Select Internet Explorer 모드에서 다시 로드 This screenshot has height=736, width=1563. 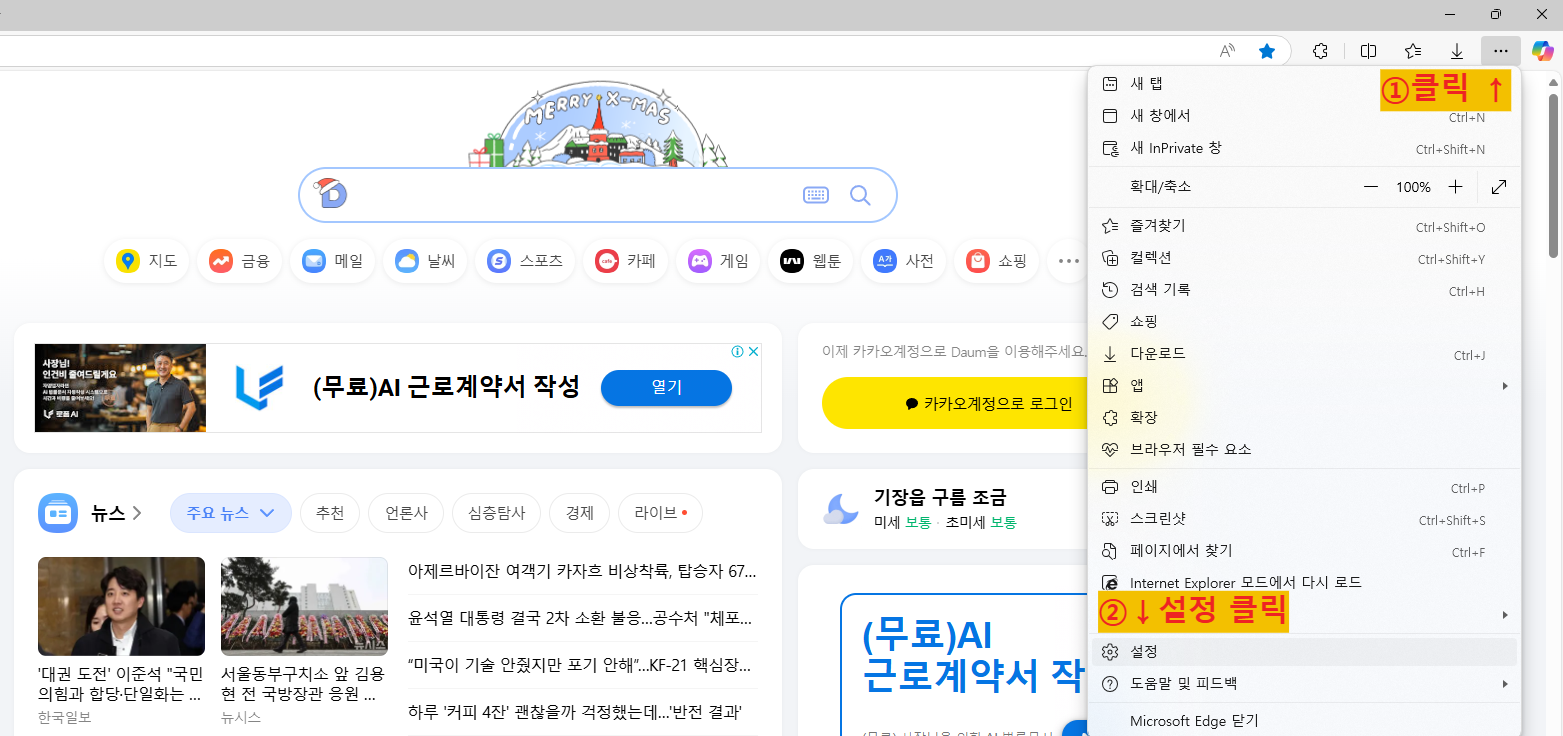coord(1304,582)
